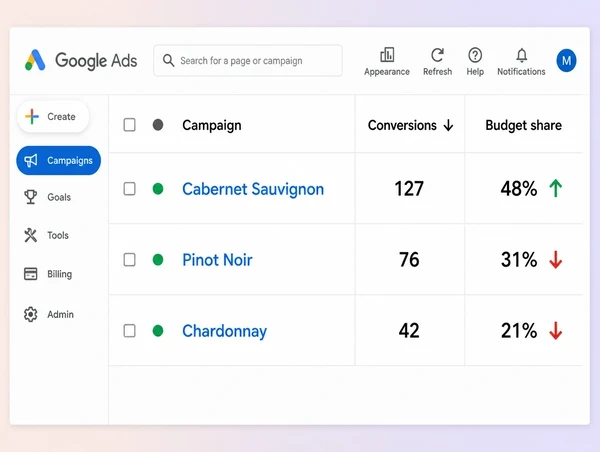Check the Chardonnay row checkbox
Viewport: 600px width, 452px height.
coord(129,331)
